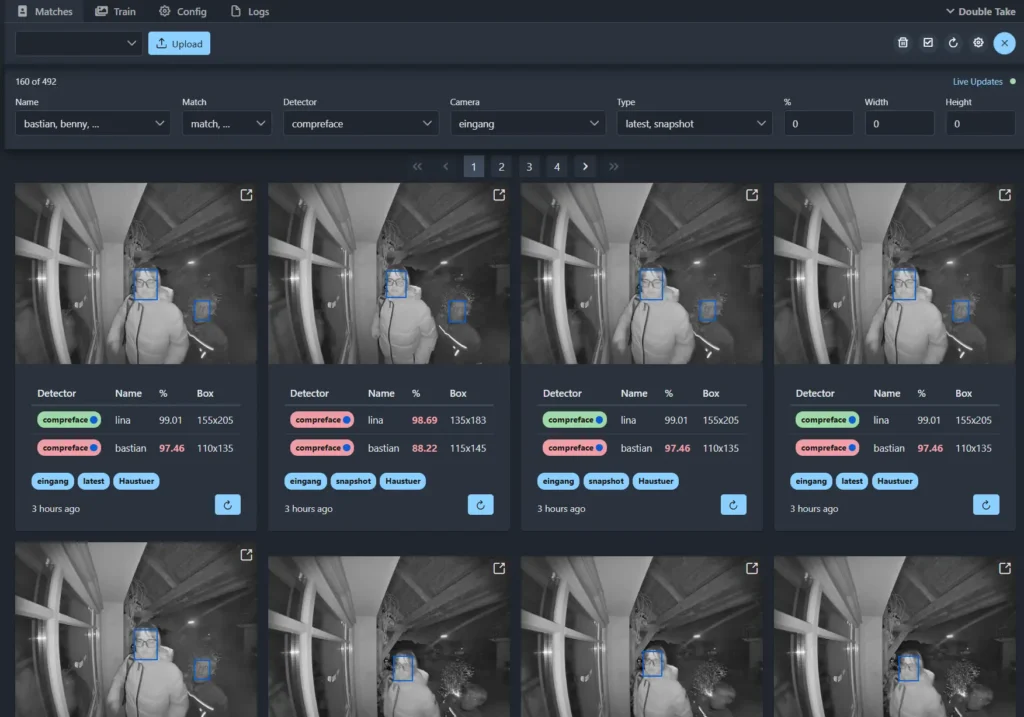Screen dimensions: 1024x717
Task: Click the Train tab icon
Action: point(102,12)
